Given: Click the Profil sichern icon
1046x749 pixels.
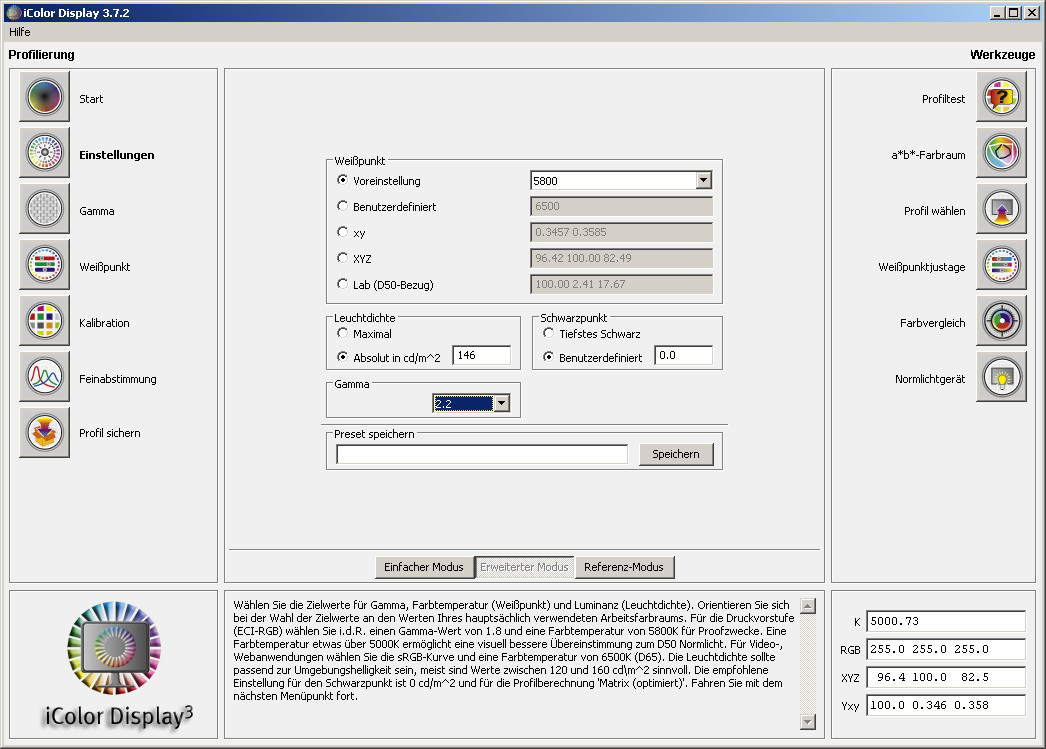Looking at the screenshot, I should click(x=44, y=433).
